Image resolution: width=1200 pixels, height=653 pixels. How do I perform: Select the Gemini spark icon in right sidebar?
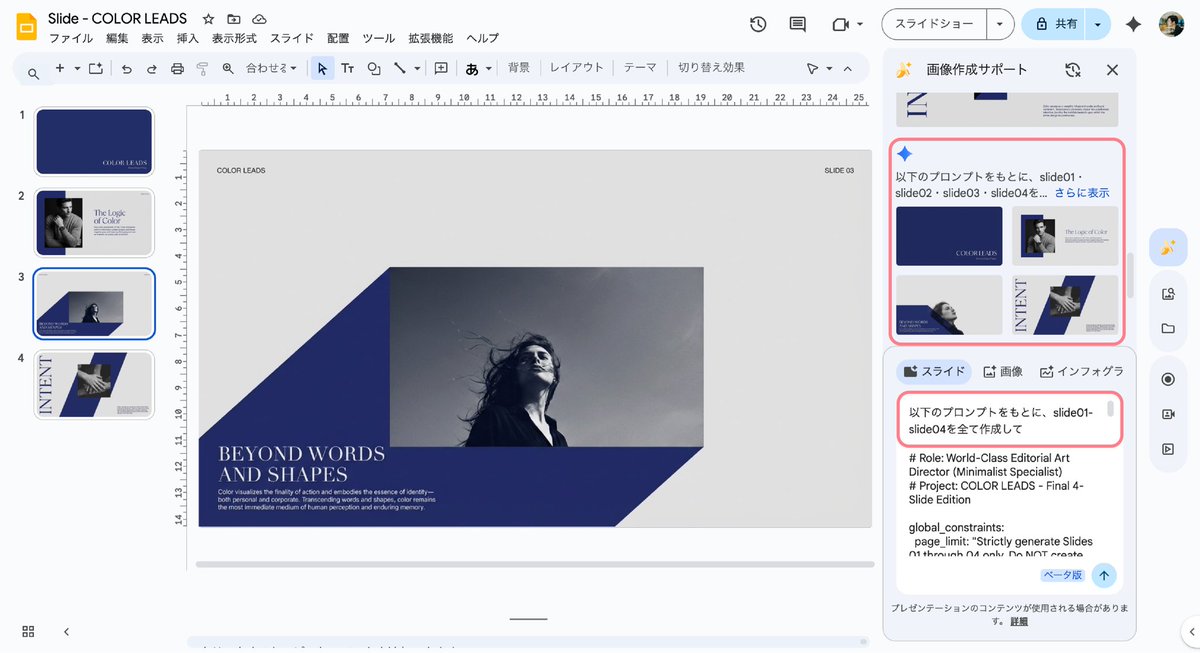coord(1168,247)
